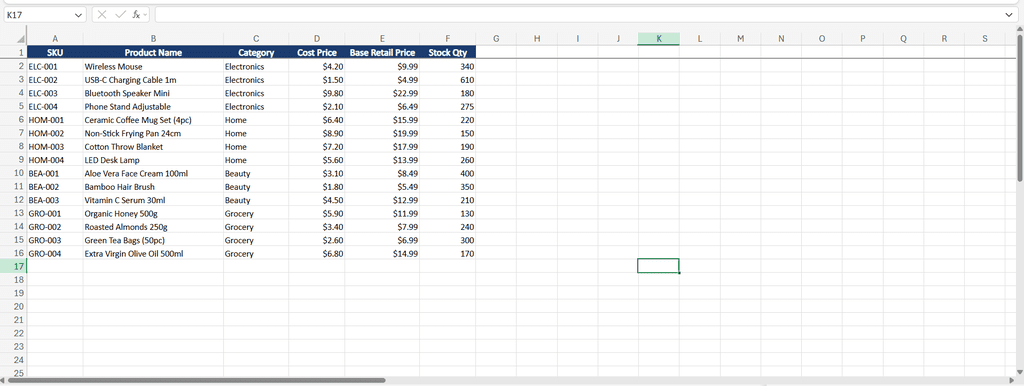Select the $22.99 Base Retail Price cell
This screenshot has width=1024, height=386.
(382, 93)
